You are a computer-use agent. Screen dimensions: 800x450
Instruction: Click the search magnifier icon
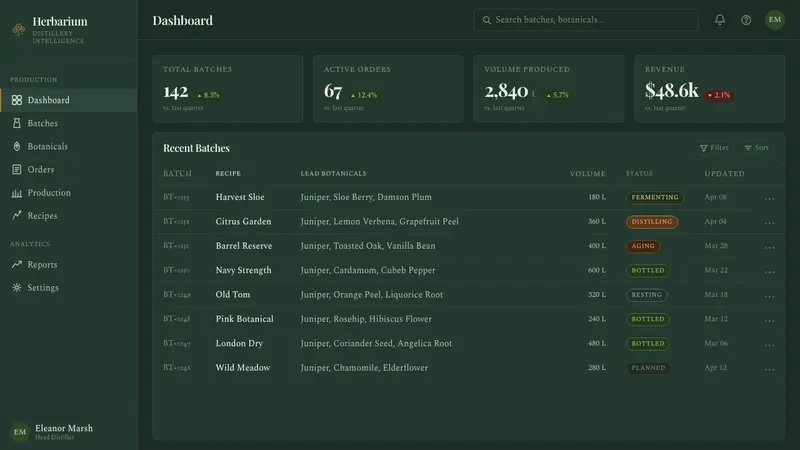coord(487,20)
